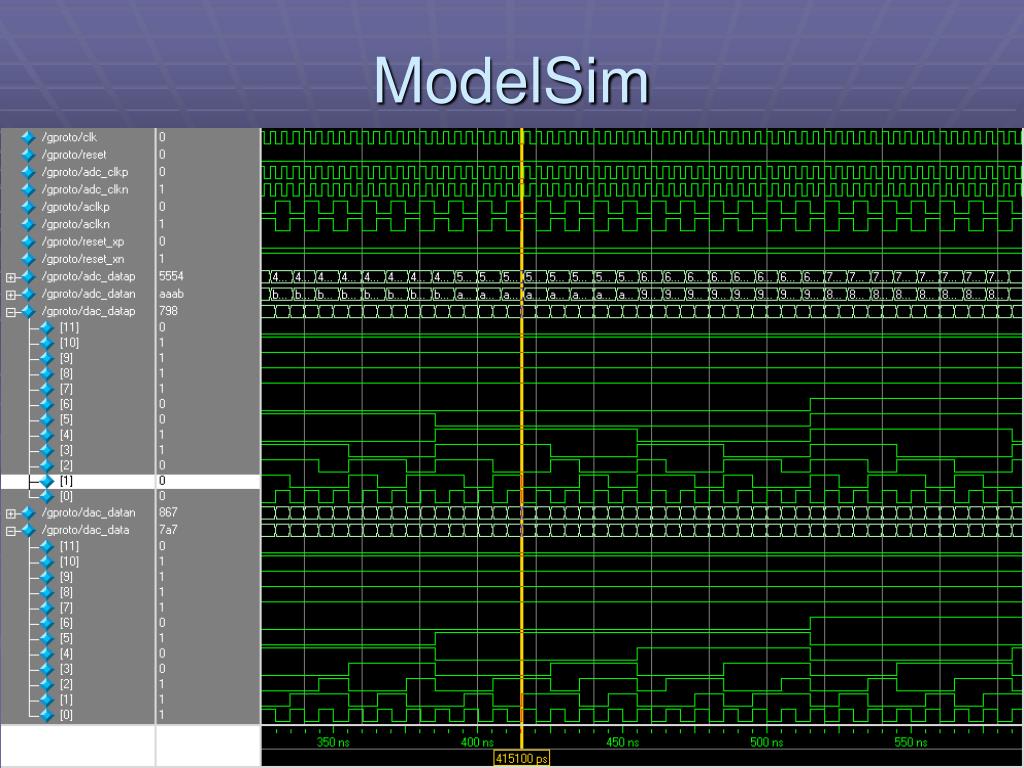The height and width of the screenshot is (768, 1024).
Task: Select diamond icon of dac_data bit [2]
Action: [46, 684]
